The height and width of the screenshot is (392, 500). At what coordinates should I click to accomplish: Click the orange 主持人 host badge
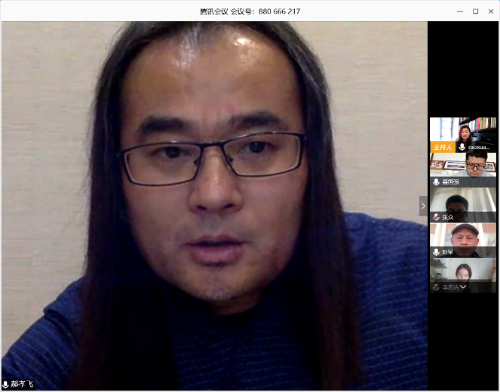(442, 147)
